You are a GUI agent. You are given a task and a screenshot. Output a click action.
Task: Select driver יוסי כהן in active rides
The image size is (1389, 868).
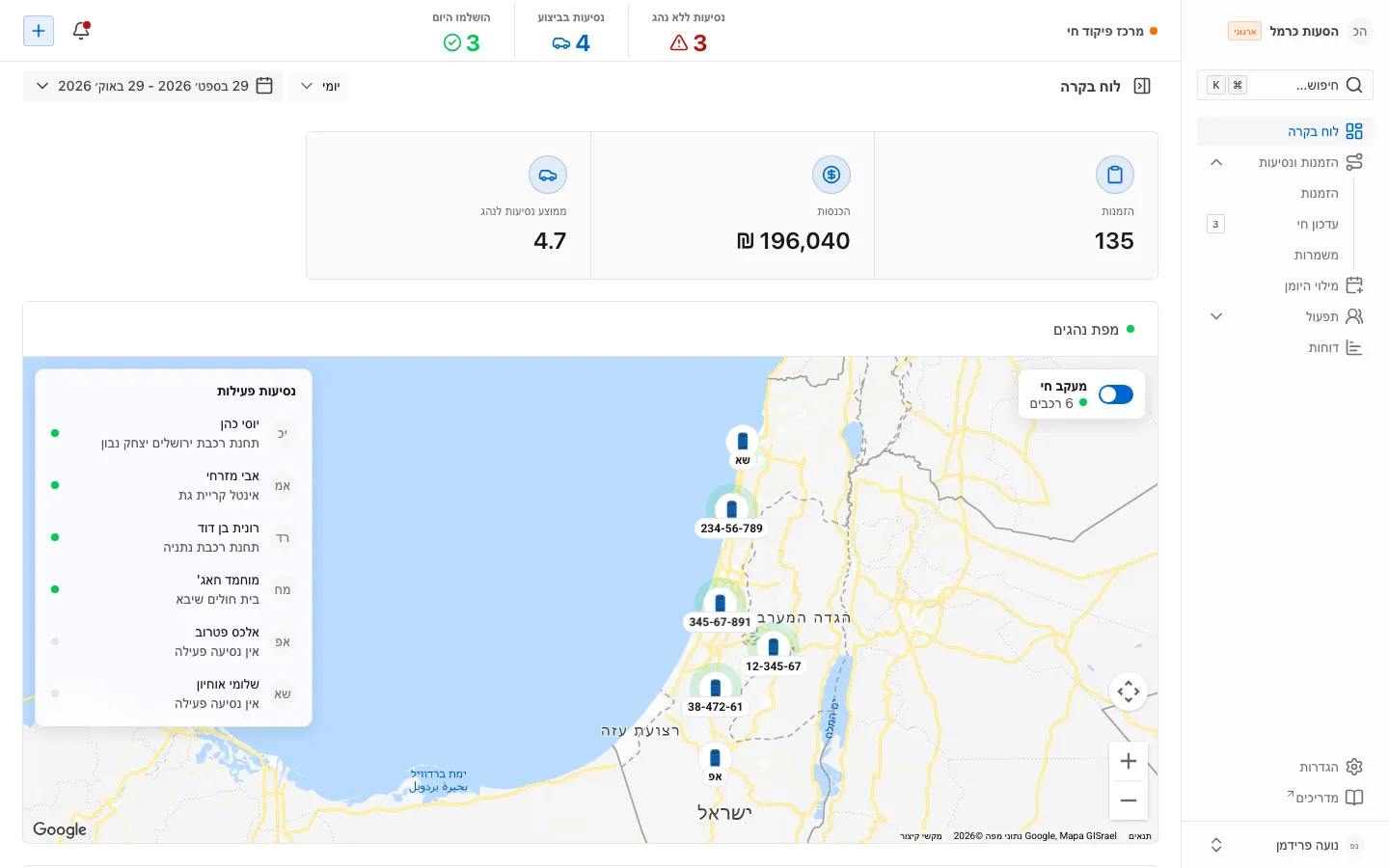[x=174, y=433]
